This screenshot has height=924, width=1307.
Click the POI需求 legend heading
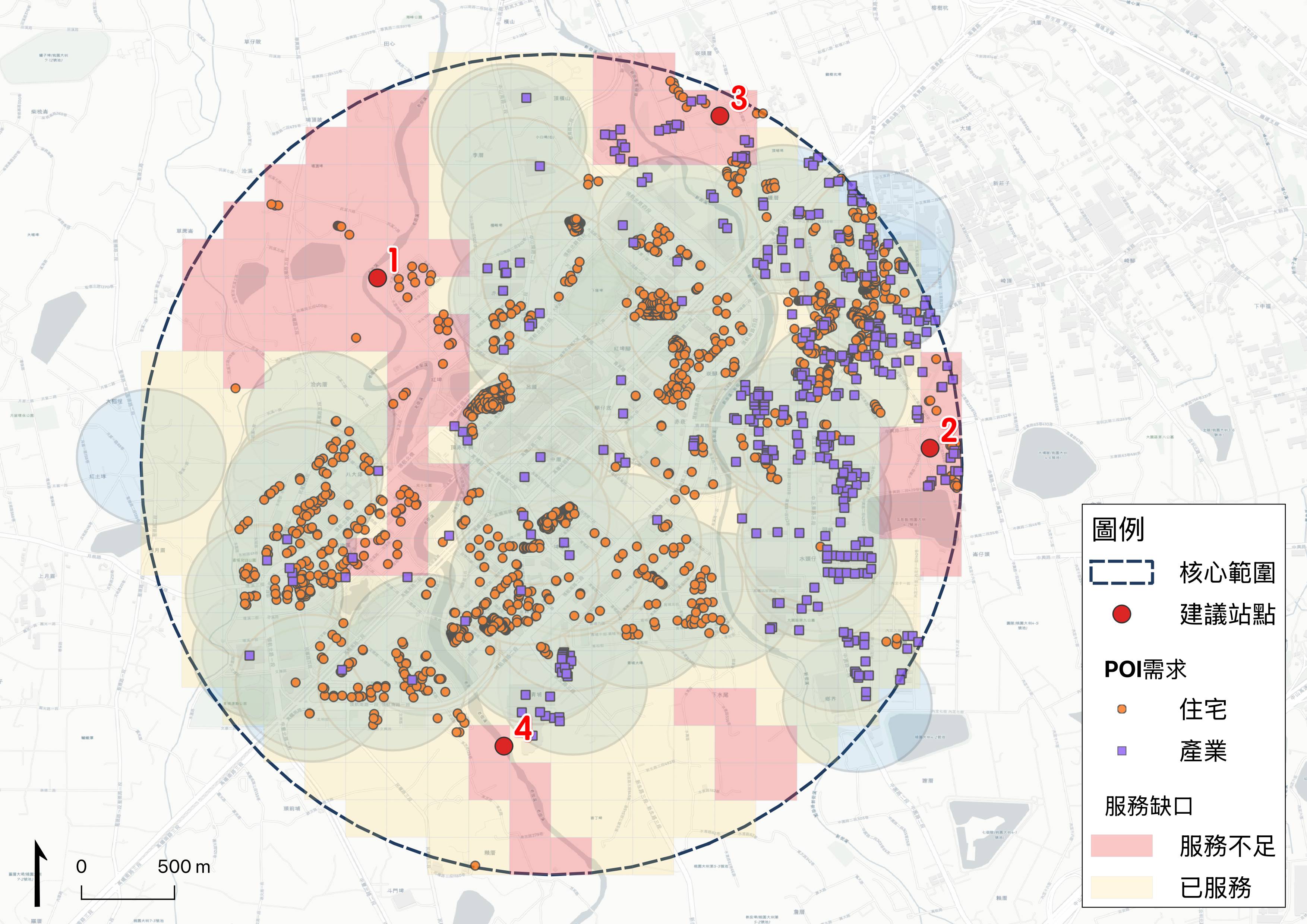(x=1145, y=669)
